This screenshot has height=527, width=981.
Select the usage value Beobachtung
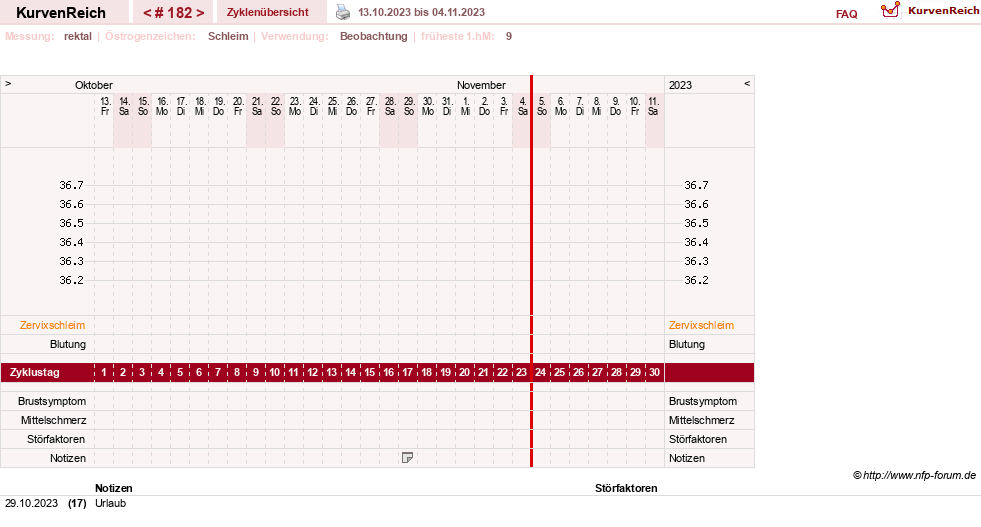374,36
